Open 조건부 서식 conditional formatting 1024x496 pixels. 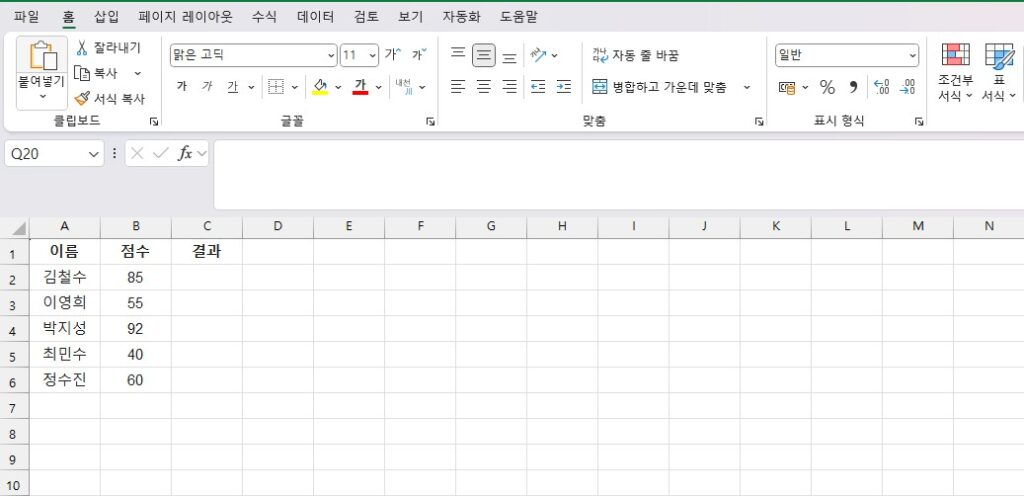955,72
